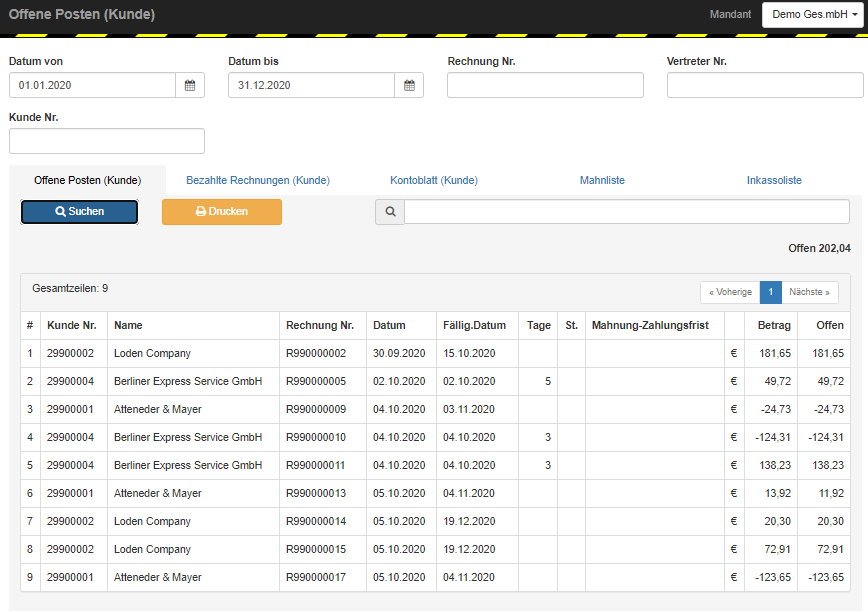The height and width of the screenshot is (612, 868).
Task: Select invoice R990000011
Action: point(316,465)
